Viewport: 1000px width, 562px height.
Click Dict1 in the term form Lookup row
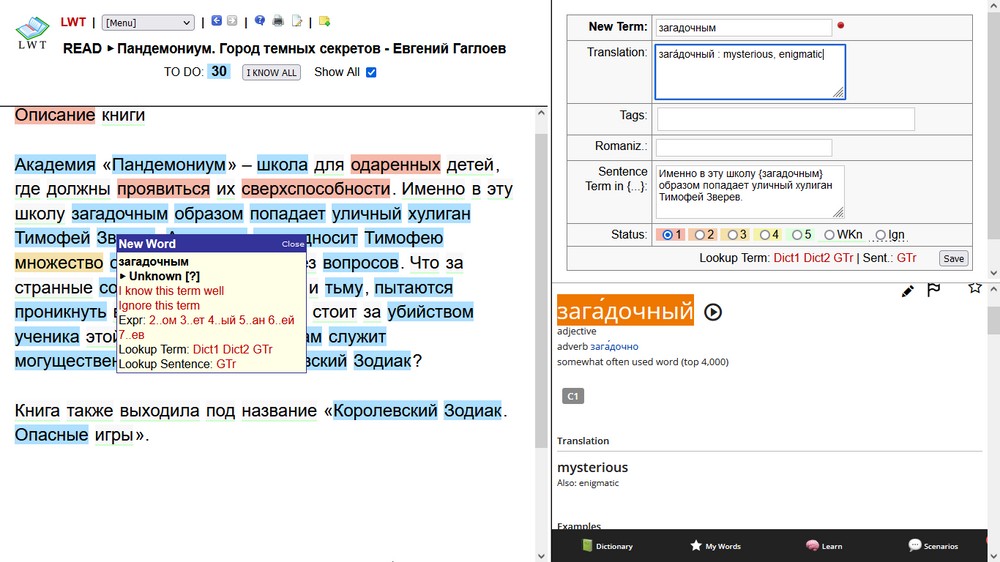(787, 258)
